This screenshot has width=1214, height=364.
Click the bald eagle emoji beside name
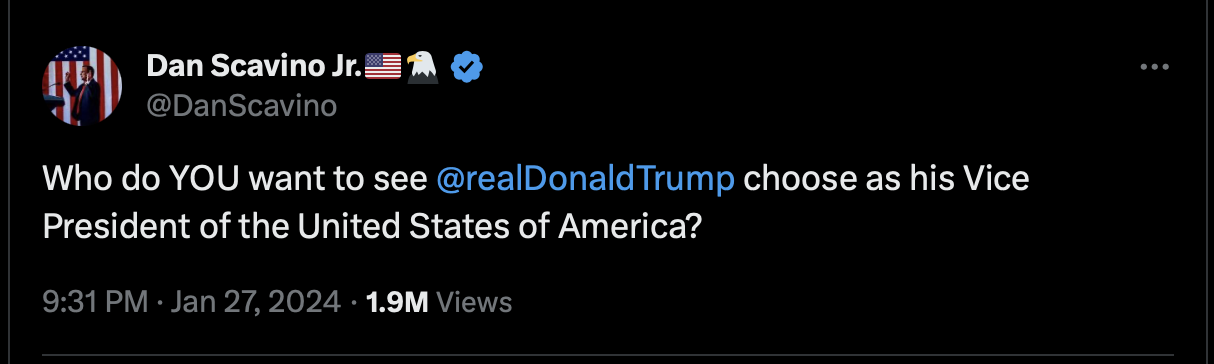tap(425, 67)
